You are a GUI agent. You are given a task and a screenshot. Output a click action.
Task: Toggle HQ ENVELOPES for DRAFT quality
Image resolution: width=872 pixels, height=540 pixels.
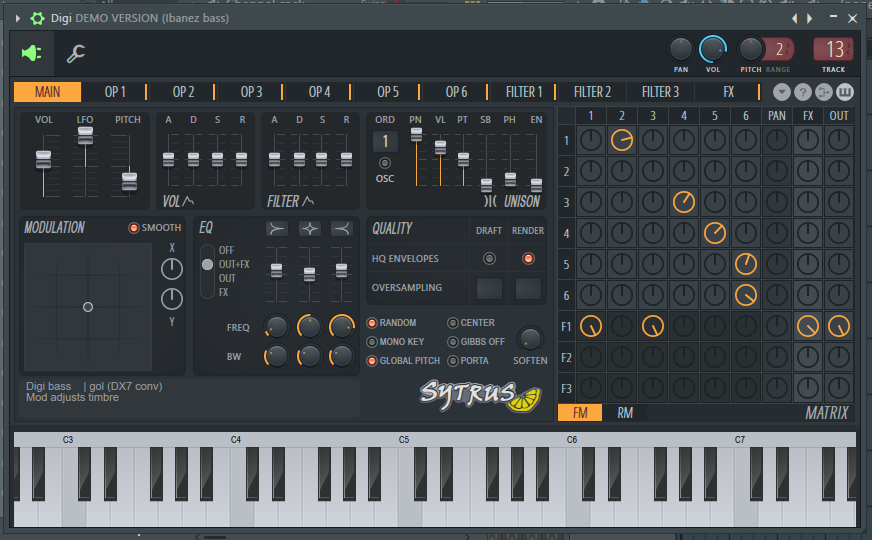(x=489, y=258)
